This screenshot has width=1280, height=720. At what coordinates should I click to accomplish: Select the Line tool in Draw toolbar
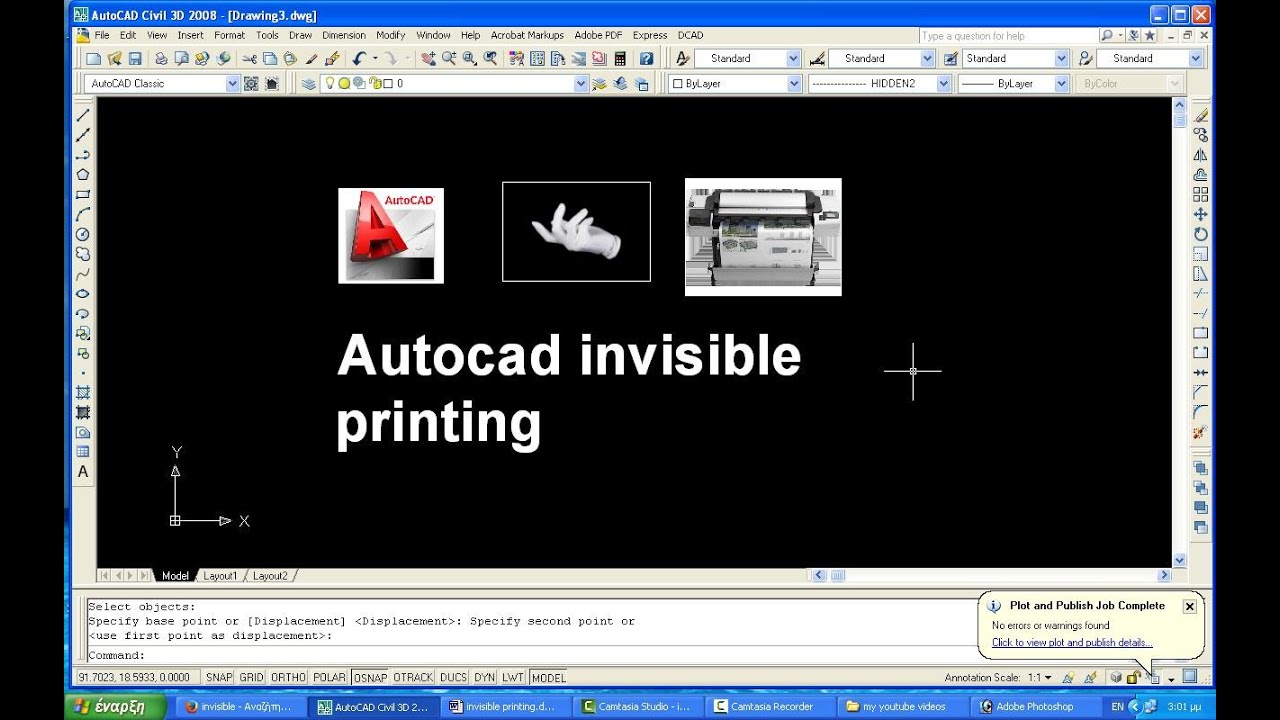(83, 115)
